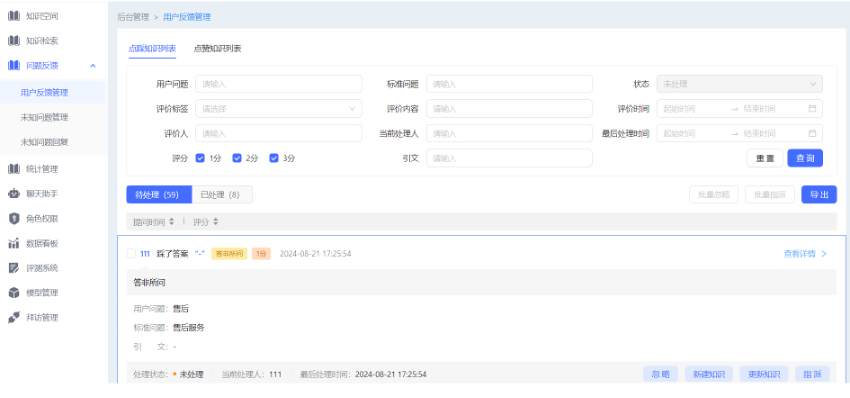Focus the 标准问题 input field
This screenshot has height=398, width=850.
[x=509, y=84]
